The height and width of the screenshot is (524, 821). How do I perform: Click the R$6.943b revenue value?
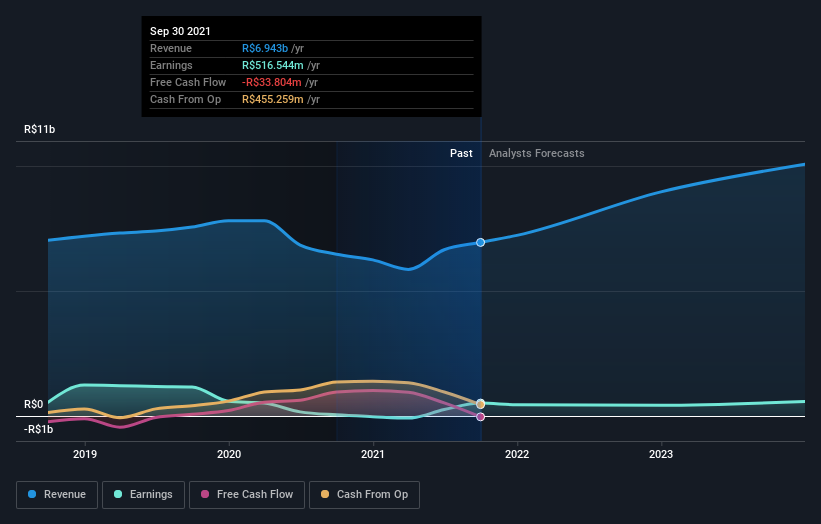pyautogui.click(x=265, y=48)
